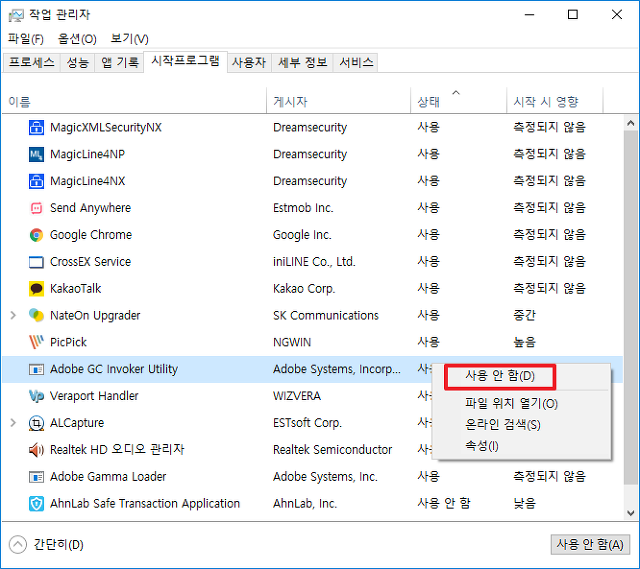This screenshot has height=569, width=640.
Task: Select the Send Anywhere icon
Action: [36, 208]
